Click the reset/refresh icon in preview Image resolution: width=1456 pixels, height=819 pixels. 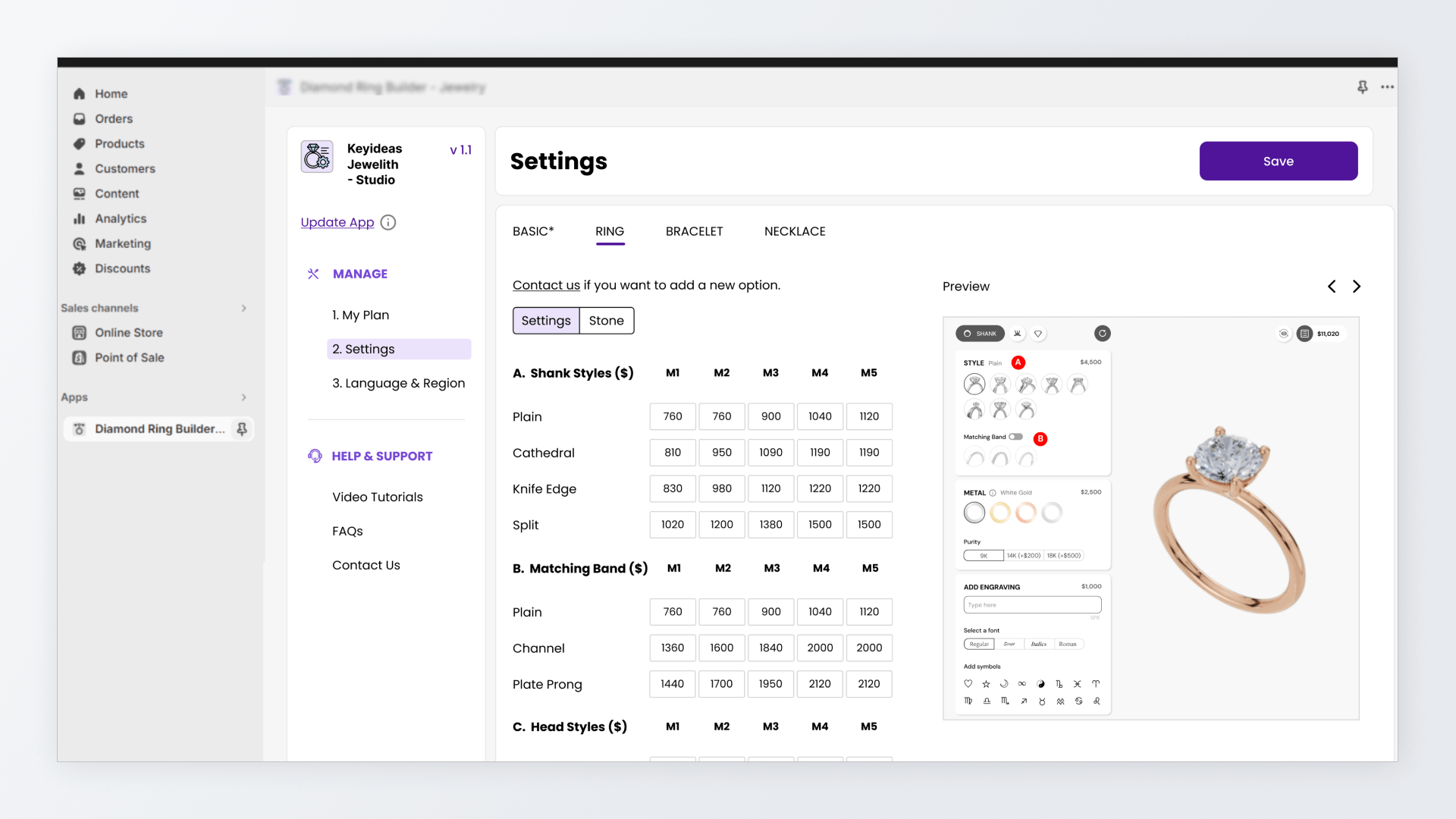click(x=1103, y=334)
